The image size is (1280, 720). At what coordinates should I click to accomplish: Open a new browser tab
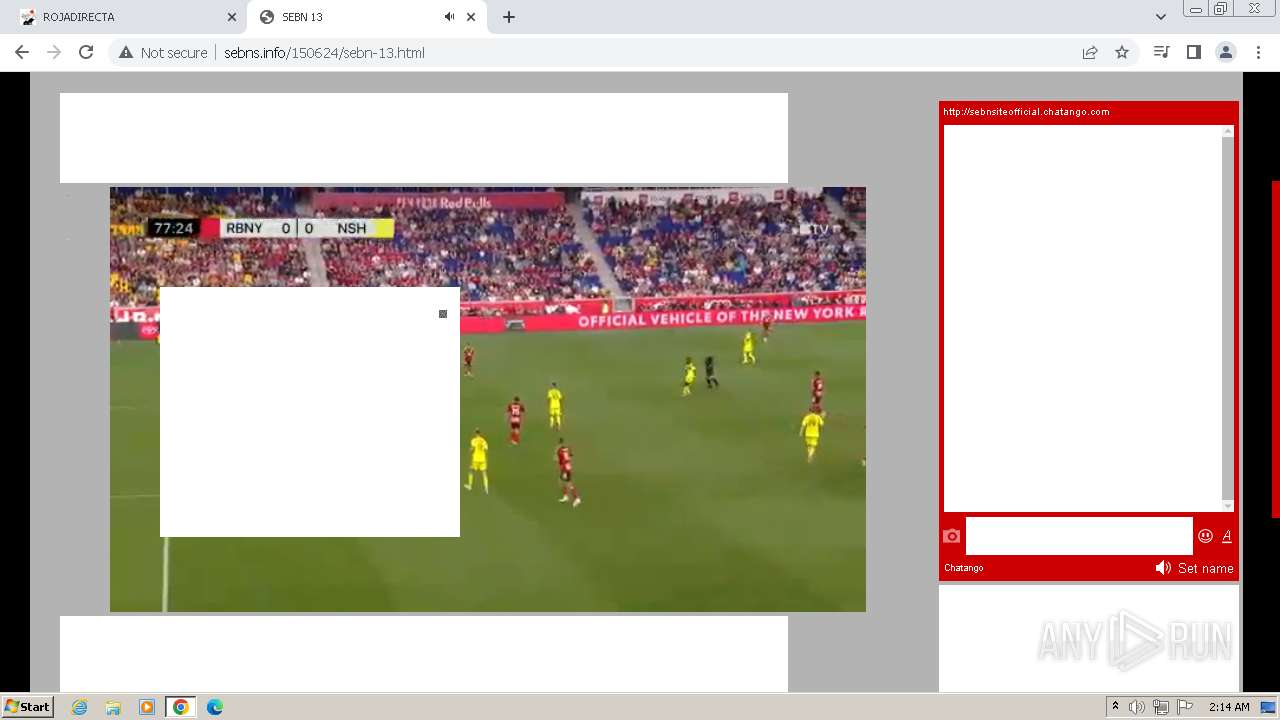509,17
